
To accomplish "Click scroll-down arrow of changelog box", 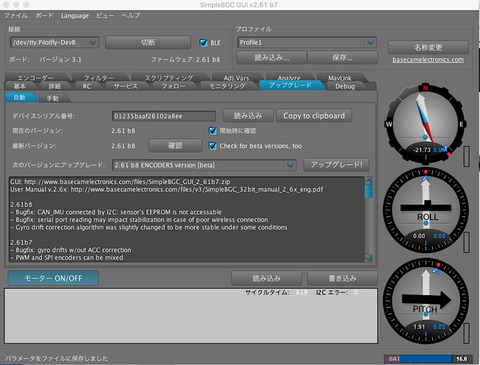I will point(369,258).
